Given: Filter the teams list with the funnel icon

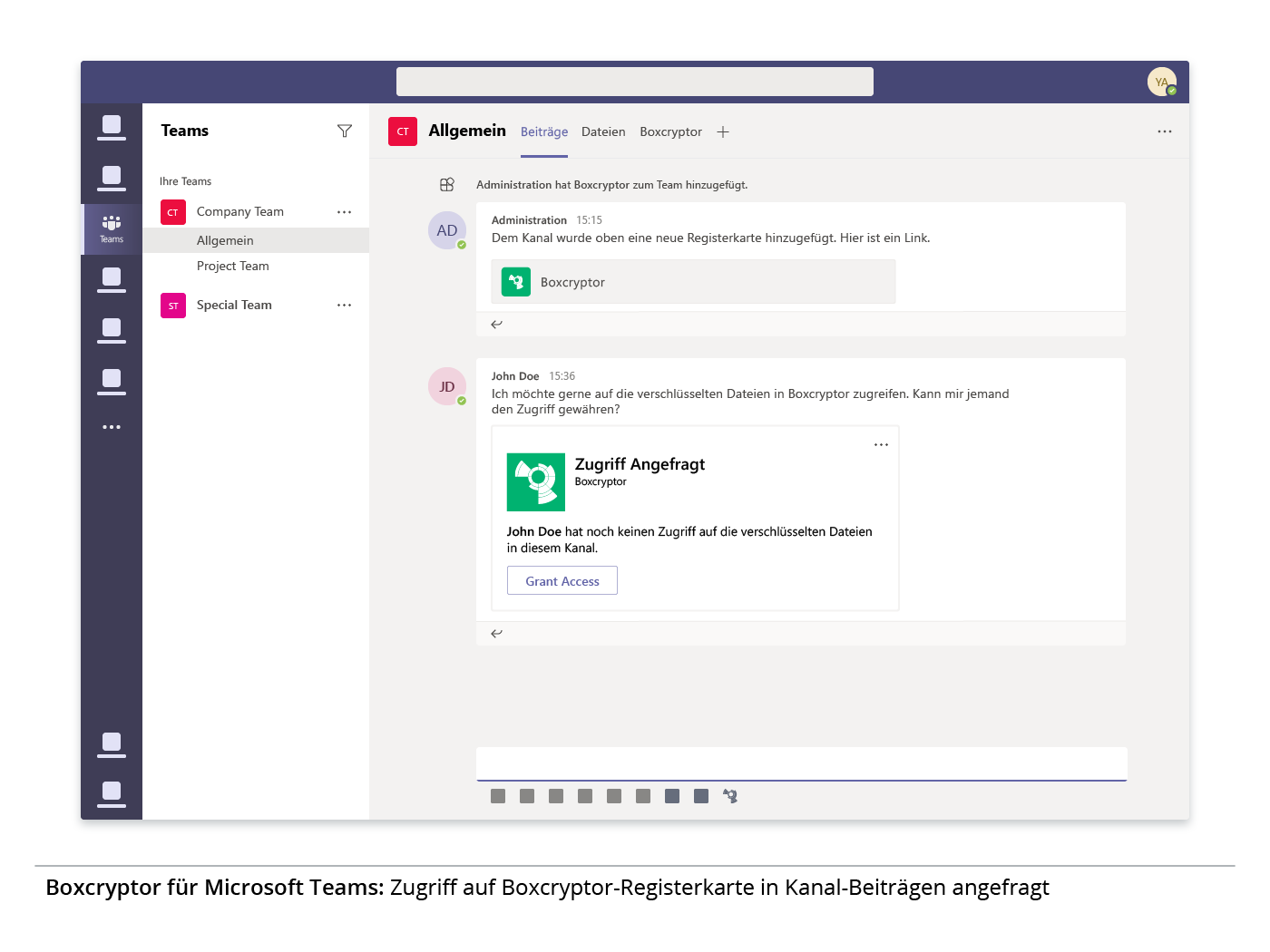Looking at the screenshot, I should [x=345, y=131].
